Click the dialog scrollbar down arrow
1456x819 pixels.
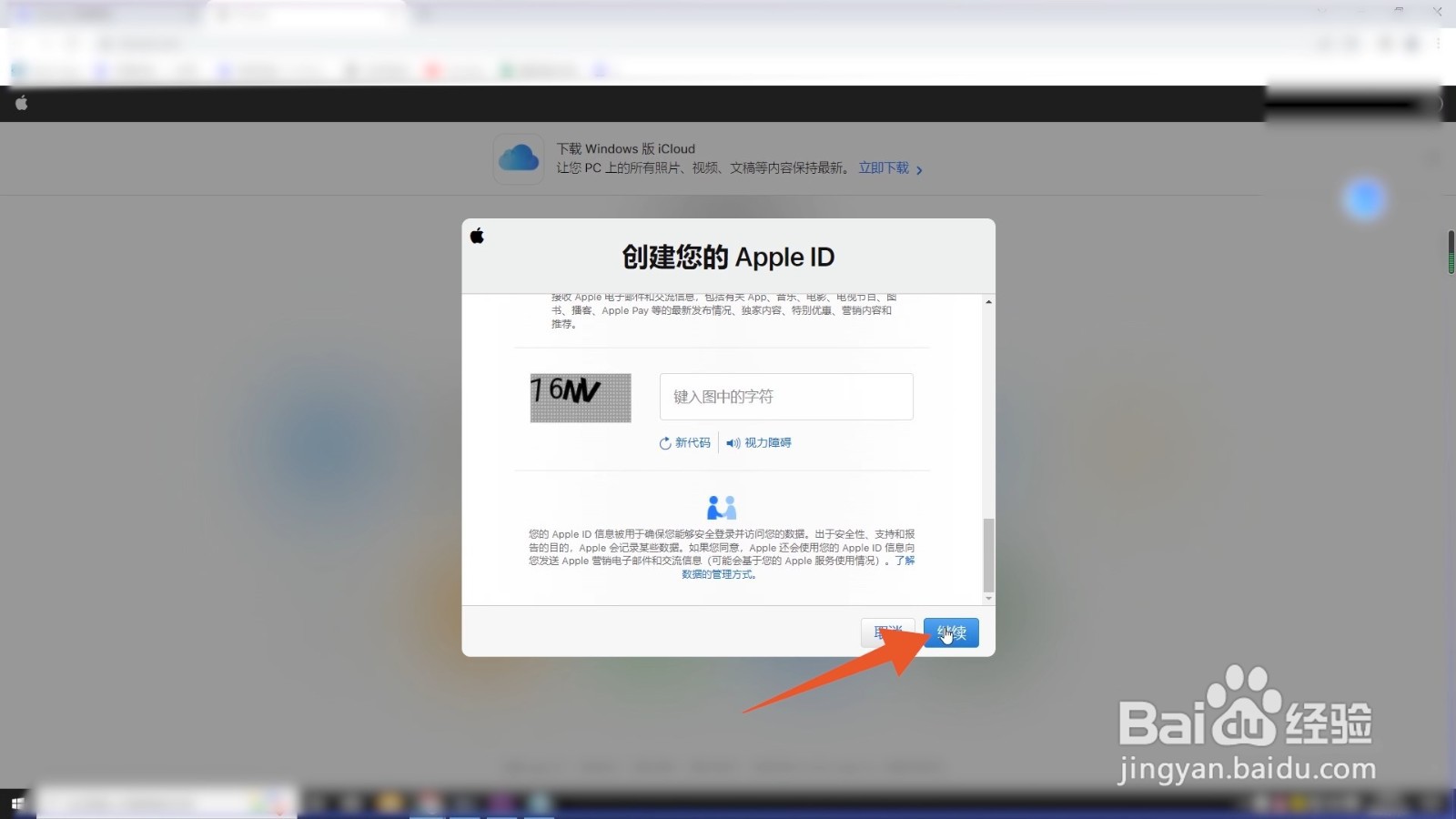click(988, 598)
